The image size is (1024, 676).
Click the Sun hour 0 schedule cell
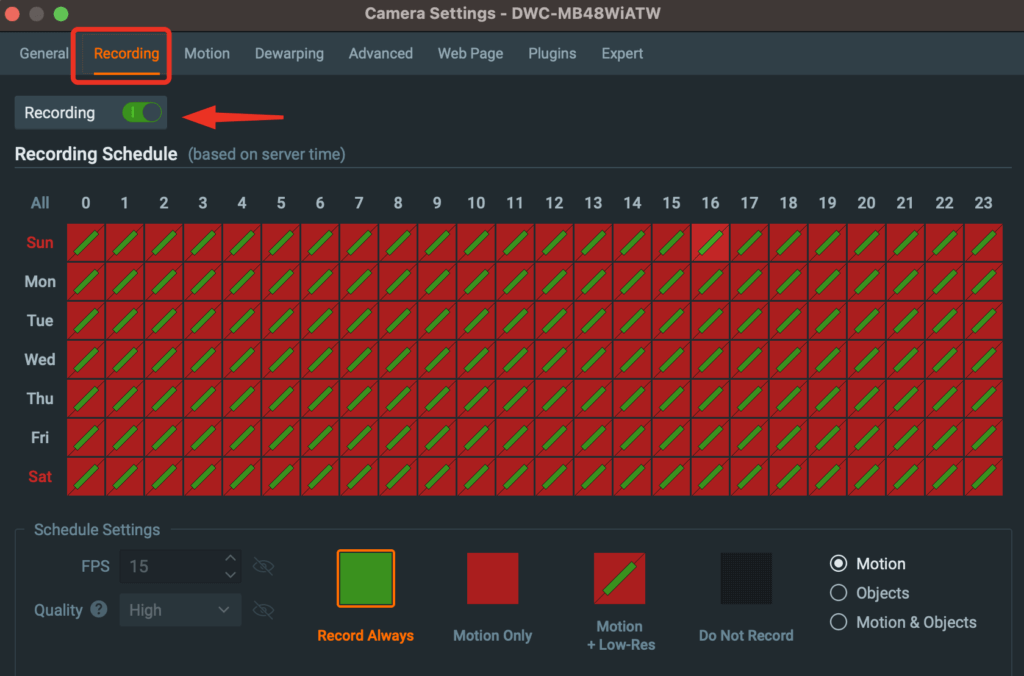tap(86, 242)
